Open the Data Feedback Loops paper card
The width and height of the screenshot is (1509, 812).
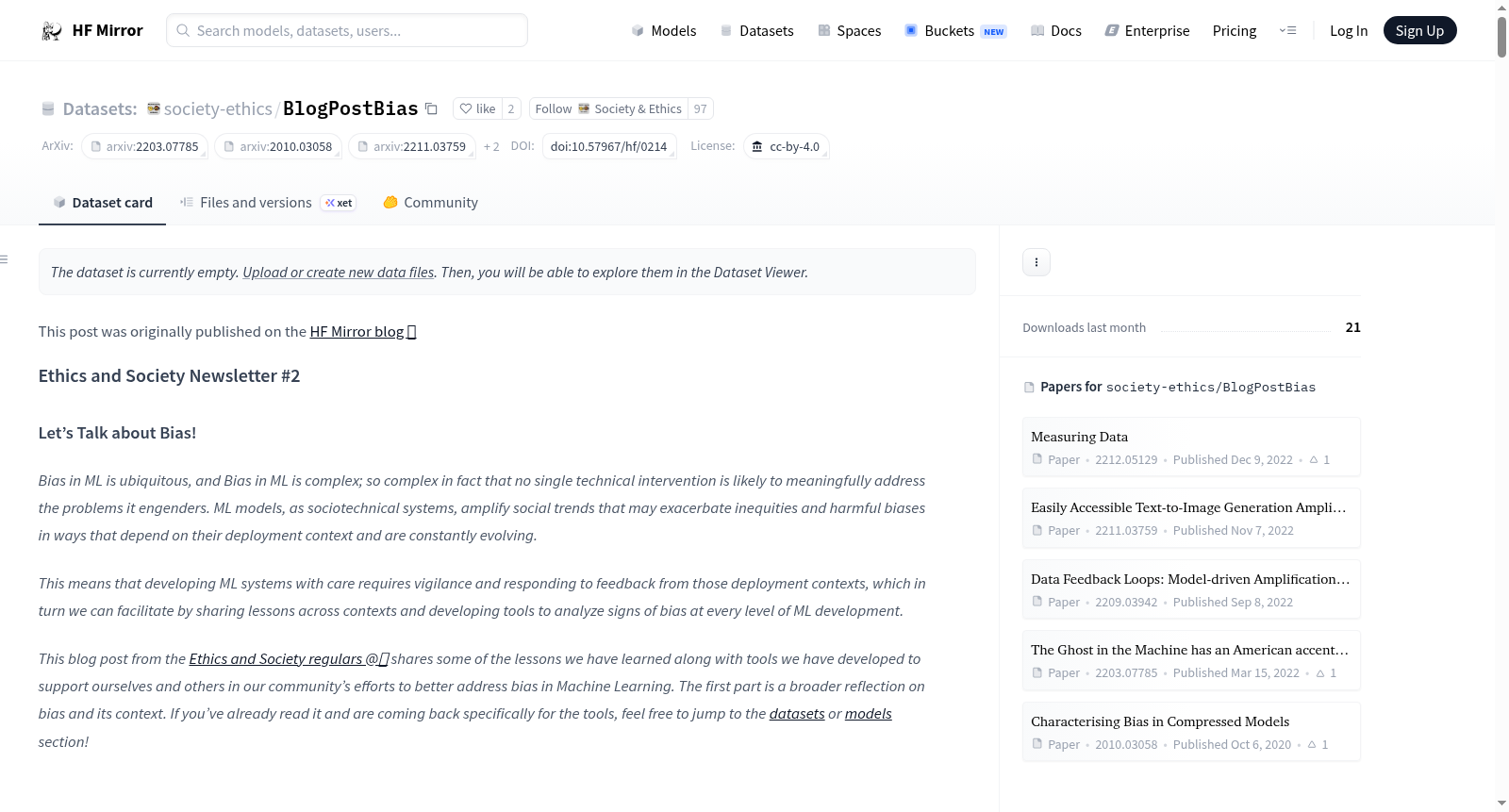1191,589
